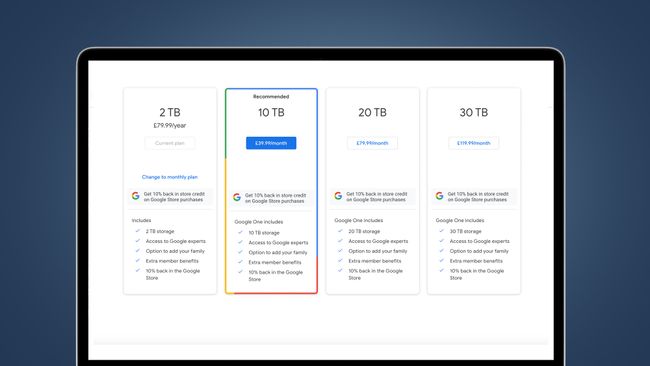Image resolution: width=650 pixels, height=366 pixels.
Task: Click checkmark for Extra member benefits in 2 TB card
Action: point(138,261)
